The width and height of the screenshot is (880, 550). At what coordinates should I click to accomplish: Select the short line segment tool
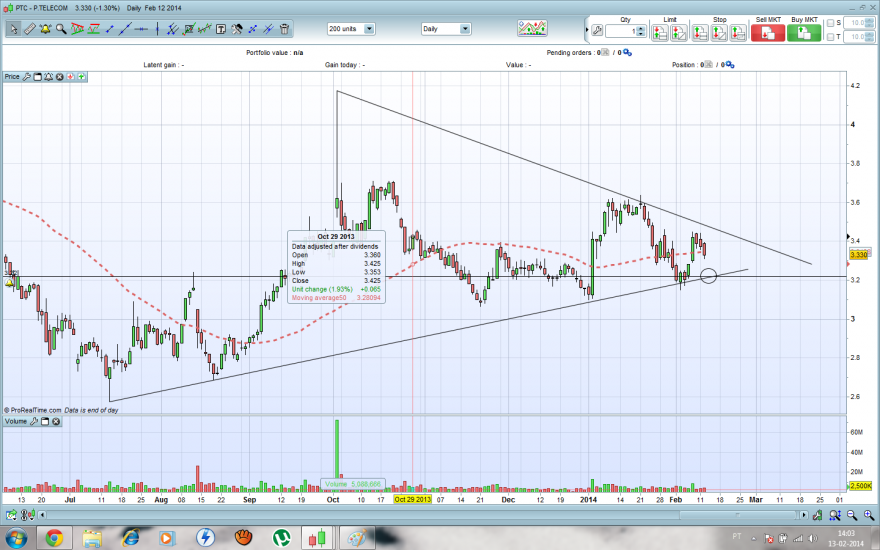pos(109,29)
